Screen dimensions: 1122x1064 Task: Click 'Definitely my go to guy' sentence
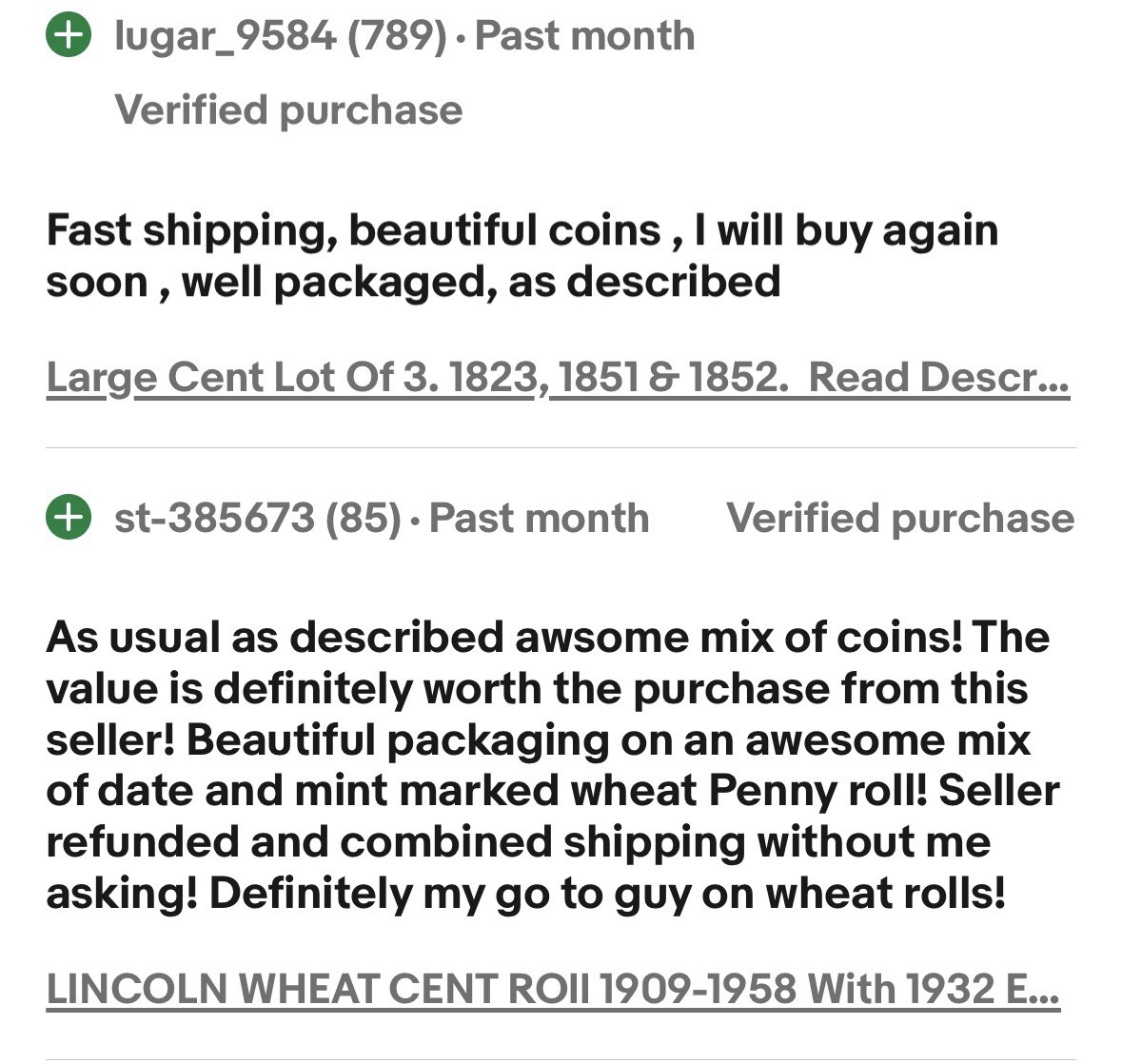(x=605, y=893)
